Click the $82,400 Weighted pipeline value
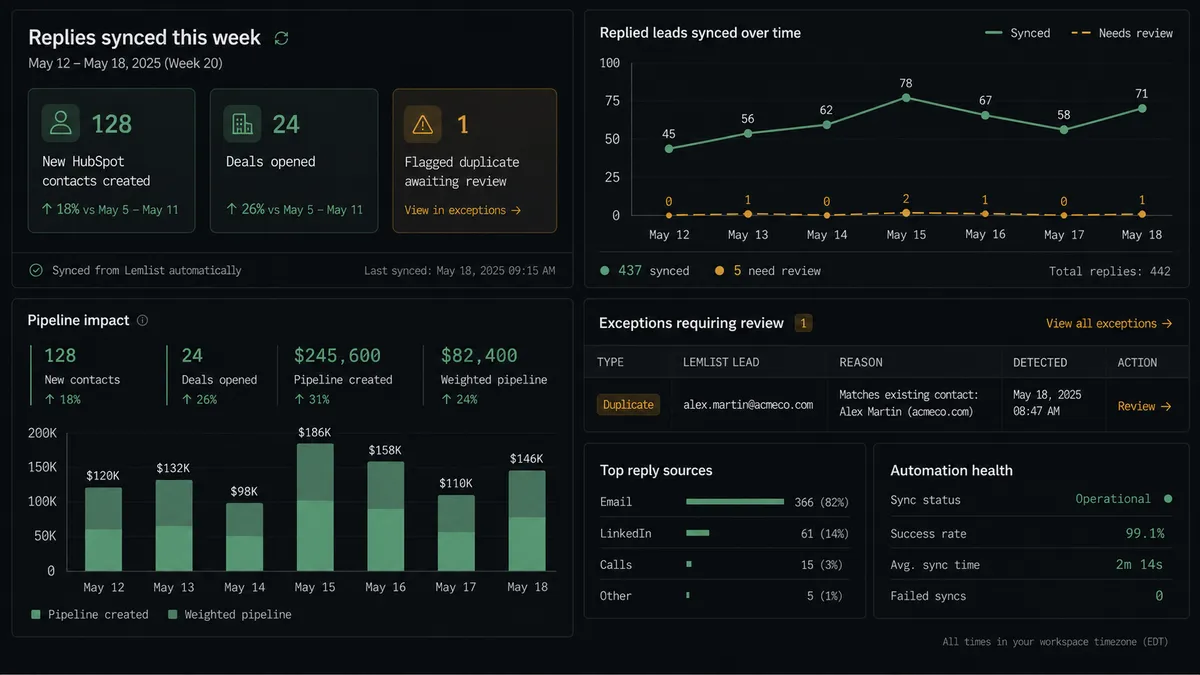Image resolution: width=1200 pixels, height=675 pixels. pyautogui.click(x=479, y=355)
